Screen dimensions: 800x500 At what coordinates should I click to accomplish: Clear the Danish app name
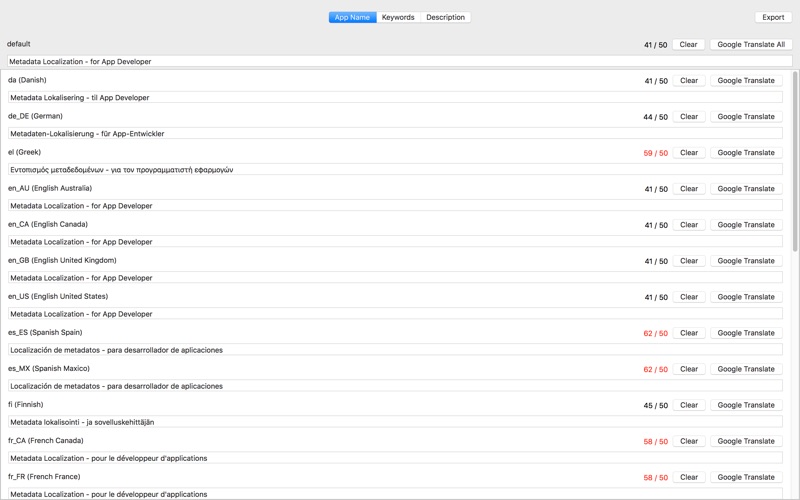(688, 81)
